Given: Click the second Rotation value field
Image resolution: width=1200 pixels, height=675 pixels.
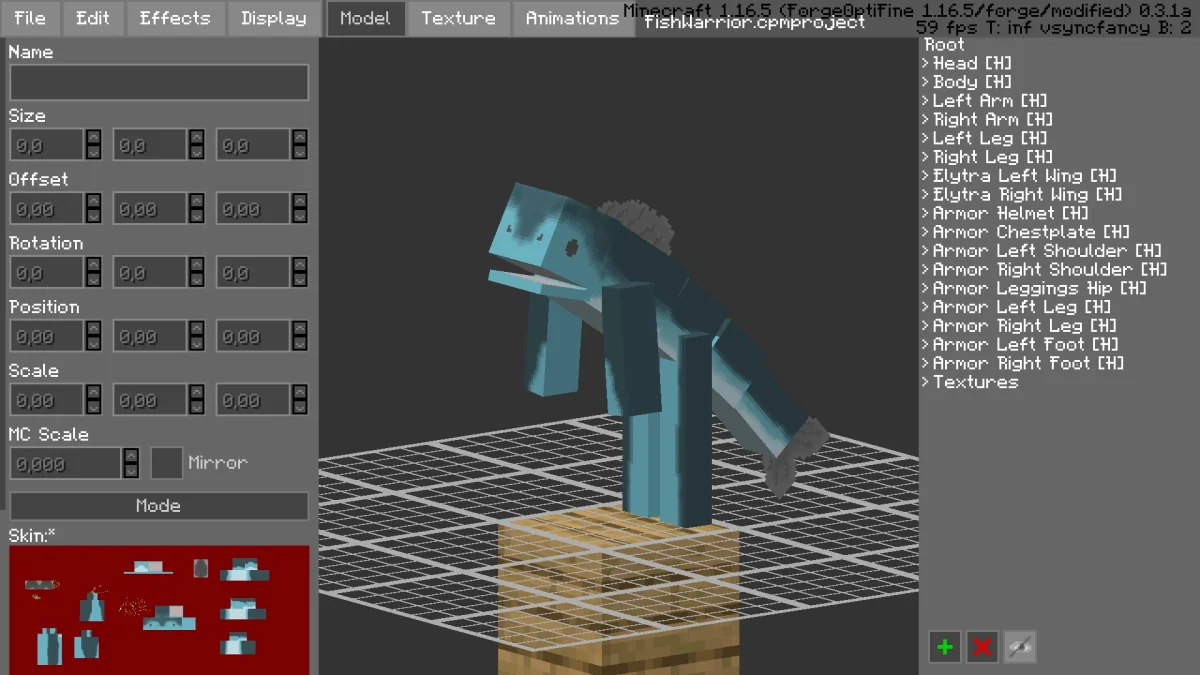Looking at the screenshot, I should (150, 273).
